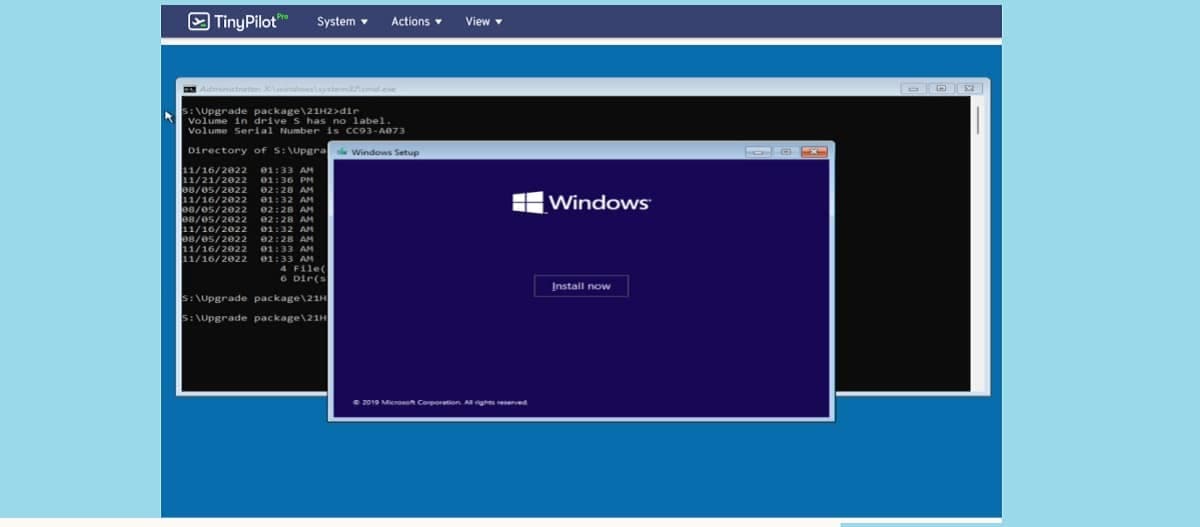Maximize the Windows Setup window
Viewport: 1200px width, 527px height.
tap(786, 151)
